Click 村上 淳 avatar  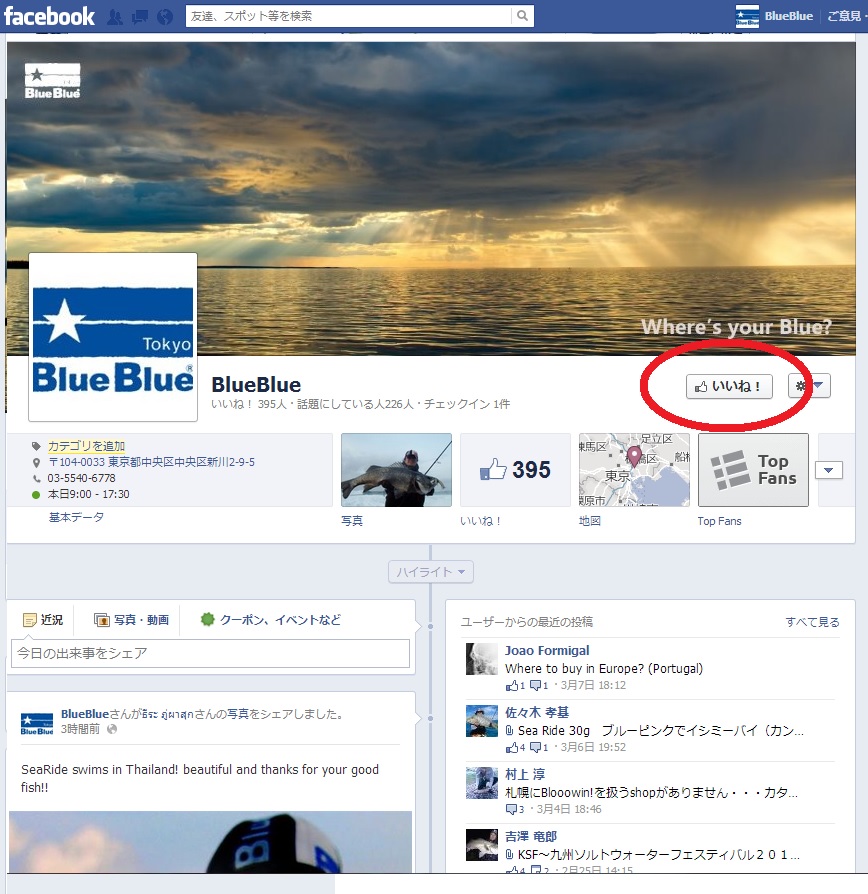pos(482,783)
